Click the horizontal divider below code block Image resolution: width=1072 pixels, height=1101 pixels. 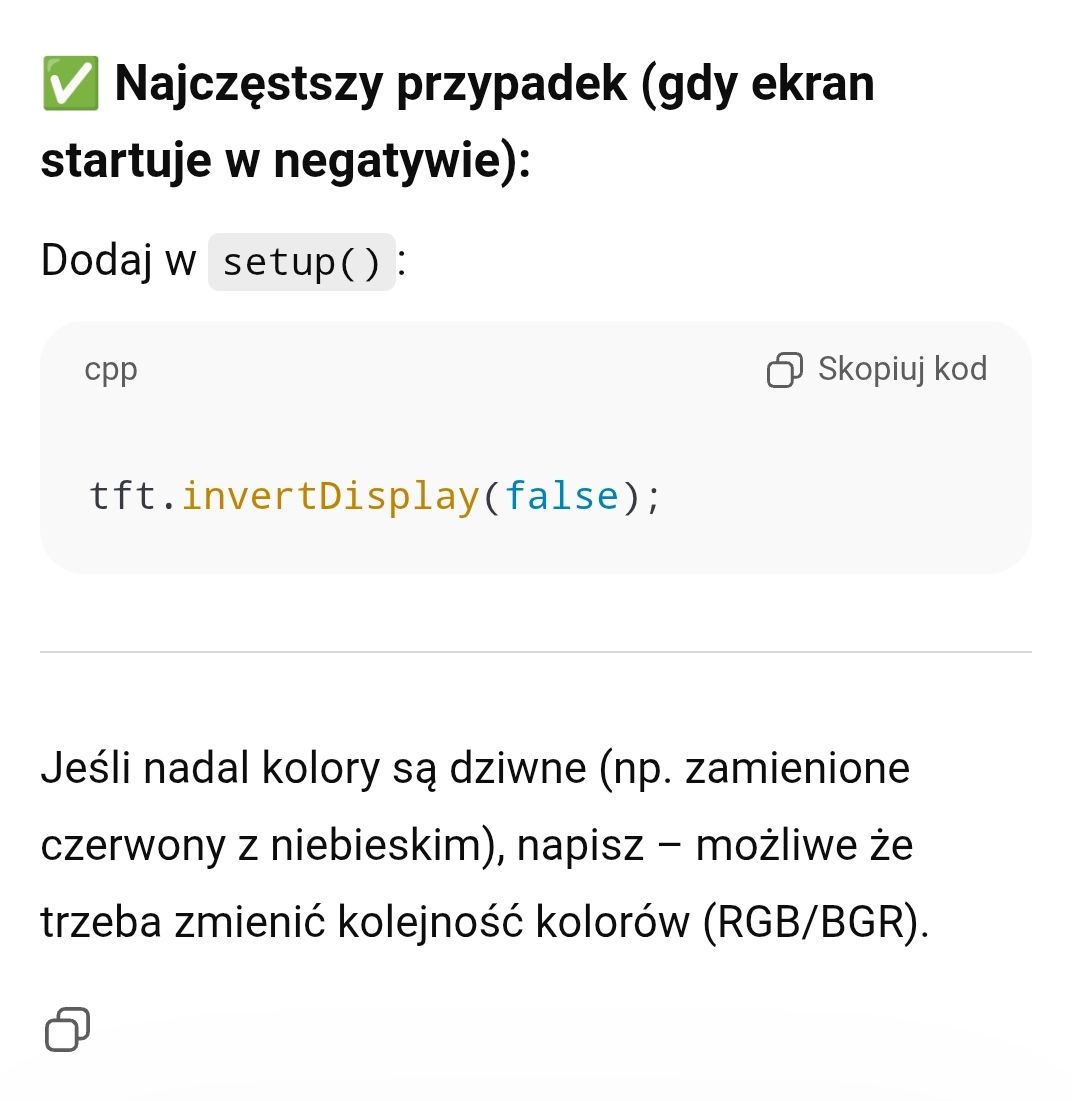(x=536, y=652)
